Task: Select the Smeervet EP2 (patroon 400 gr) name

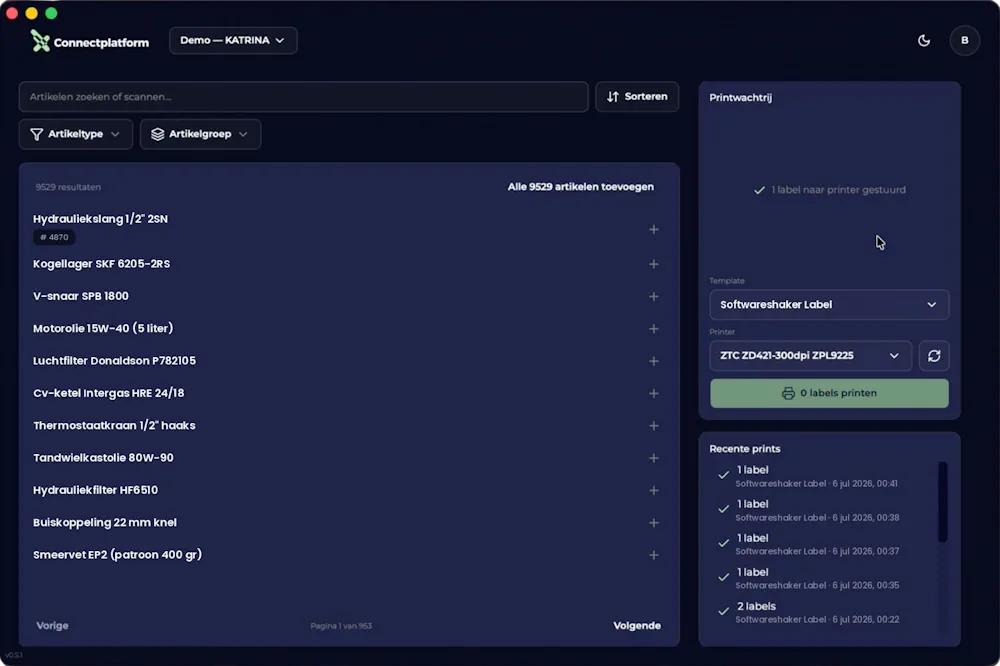Action: 117,554
